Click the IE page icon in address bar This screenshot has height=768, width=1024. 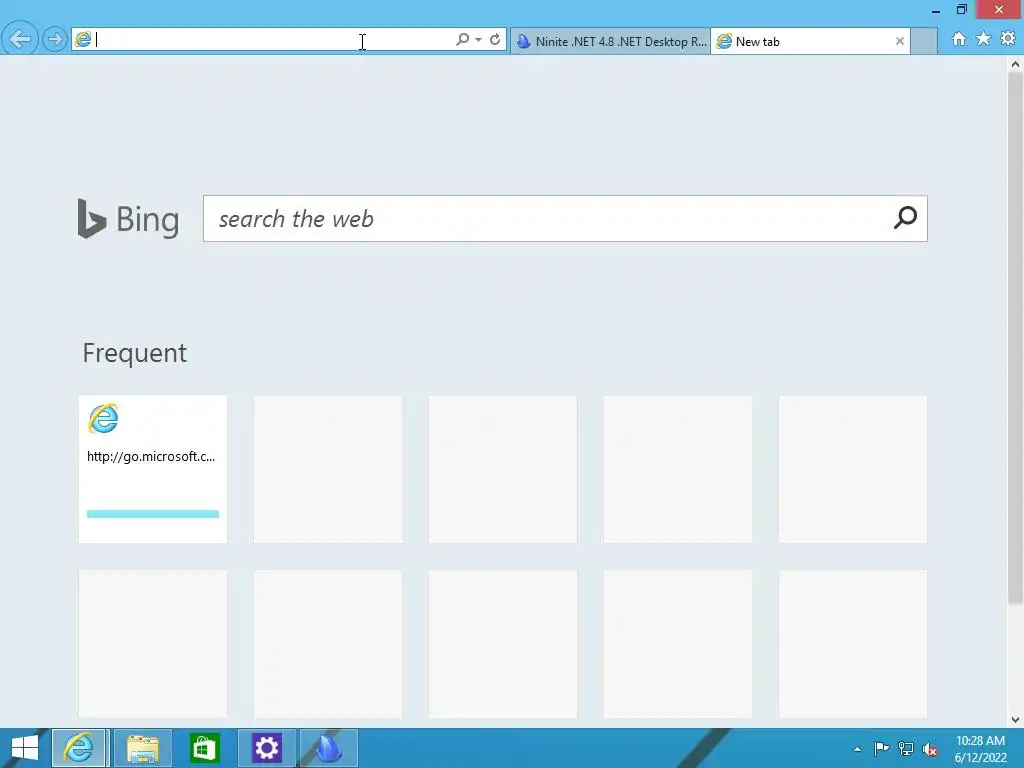83,40
